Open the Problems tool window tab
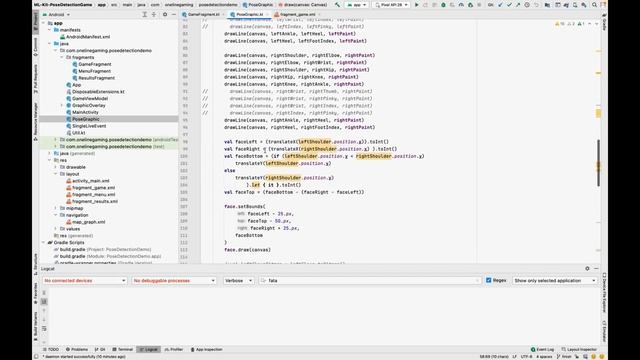 [77, 349]
